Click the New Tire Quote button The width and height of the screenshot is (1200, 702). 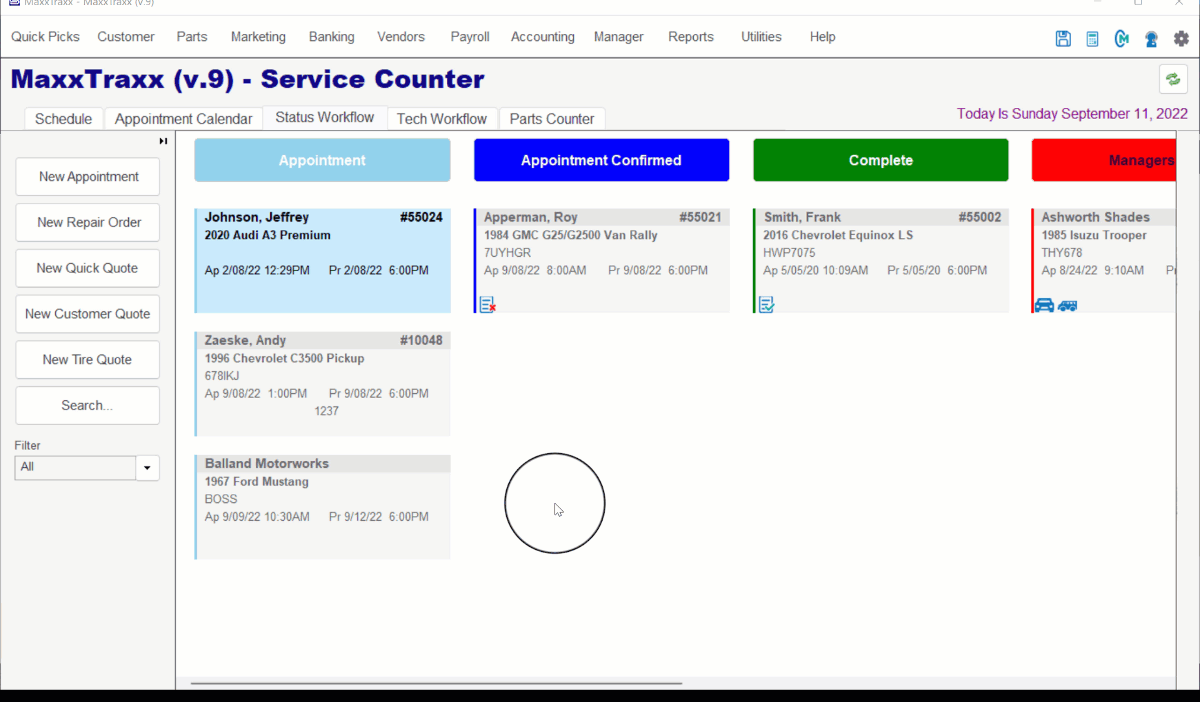[x=88, y=360]
